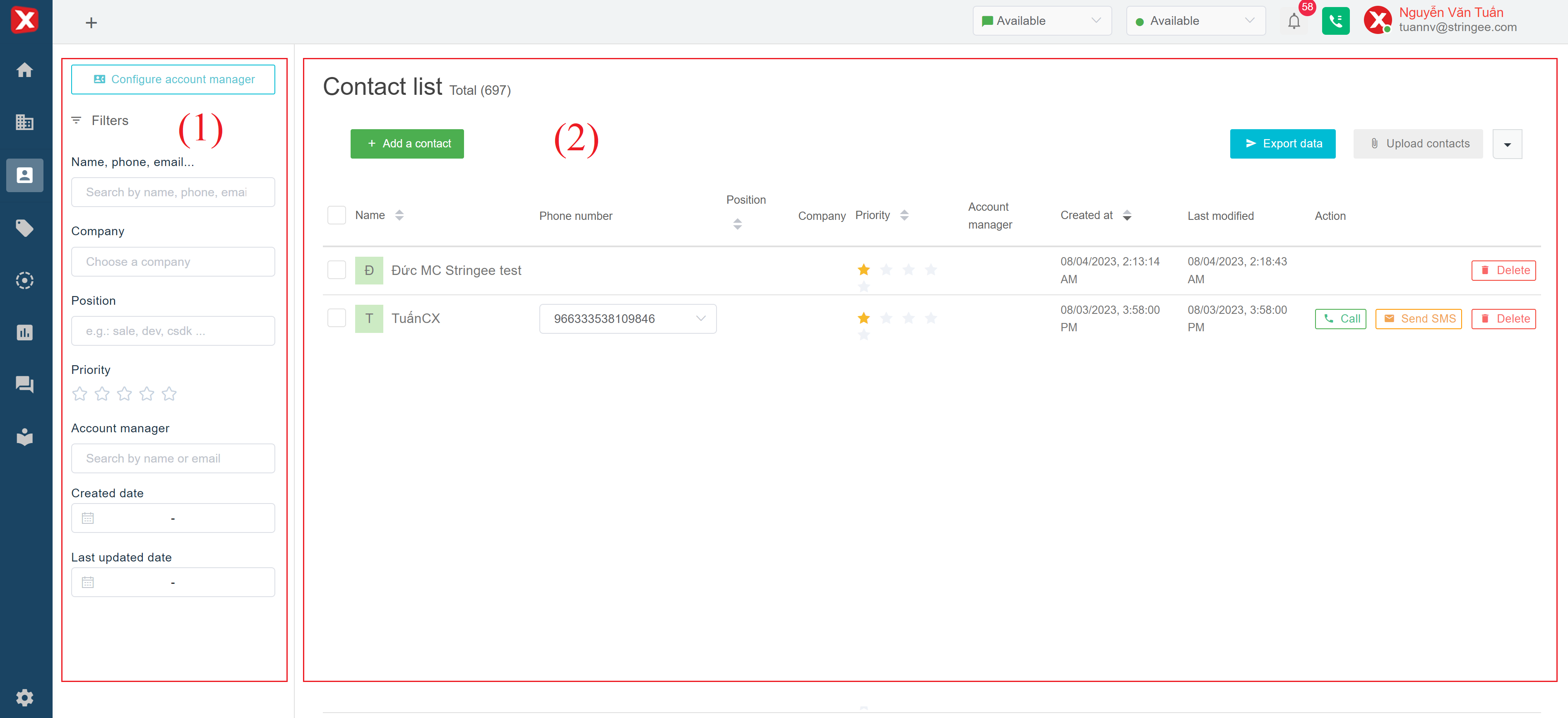Open the Companies building icon in sidebar
This screenshot has height=718, width=1568.
click(x=24, y=123)
